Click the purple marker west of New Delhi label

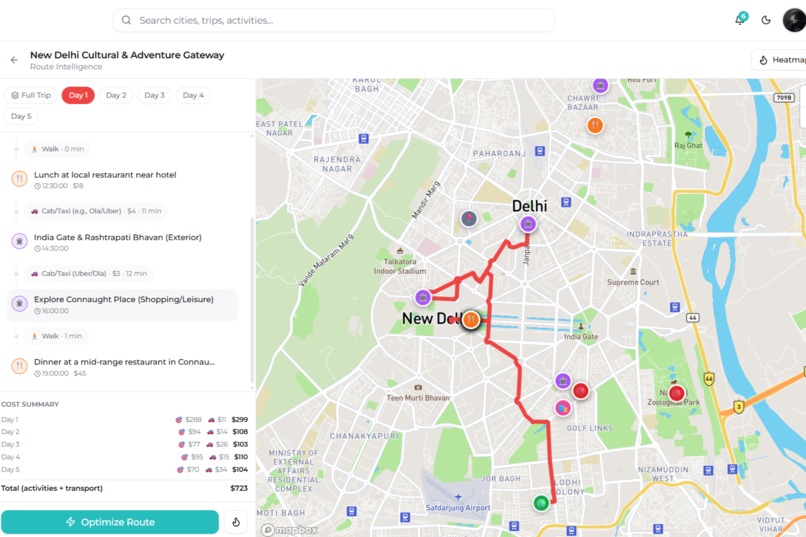point(423,297)
